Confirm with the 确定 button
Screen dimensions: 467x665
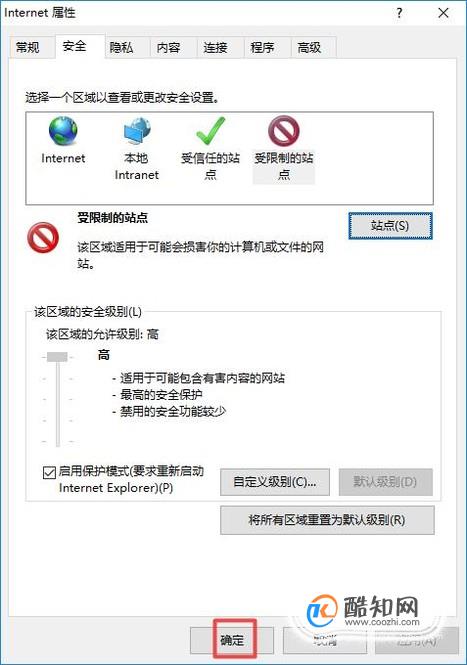(x=232, y=640)
